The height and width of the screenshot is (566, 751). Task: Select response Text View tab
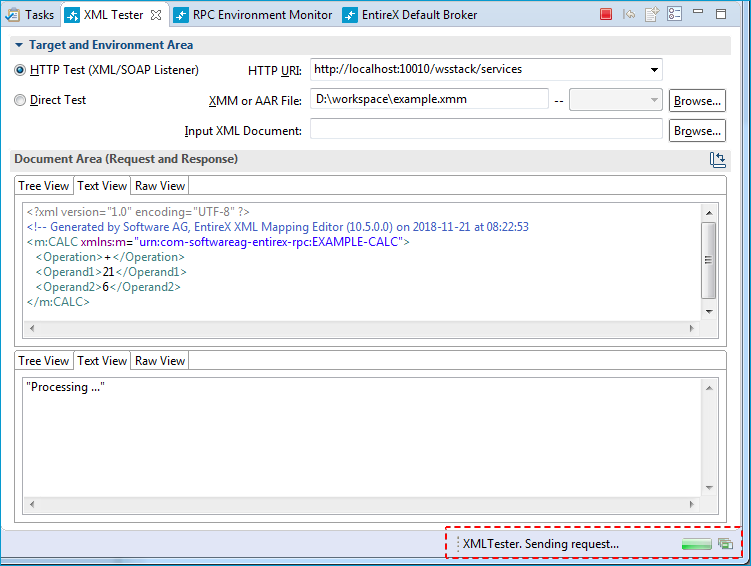(102, 361)
